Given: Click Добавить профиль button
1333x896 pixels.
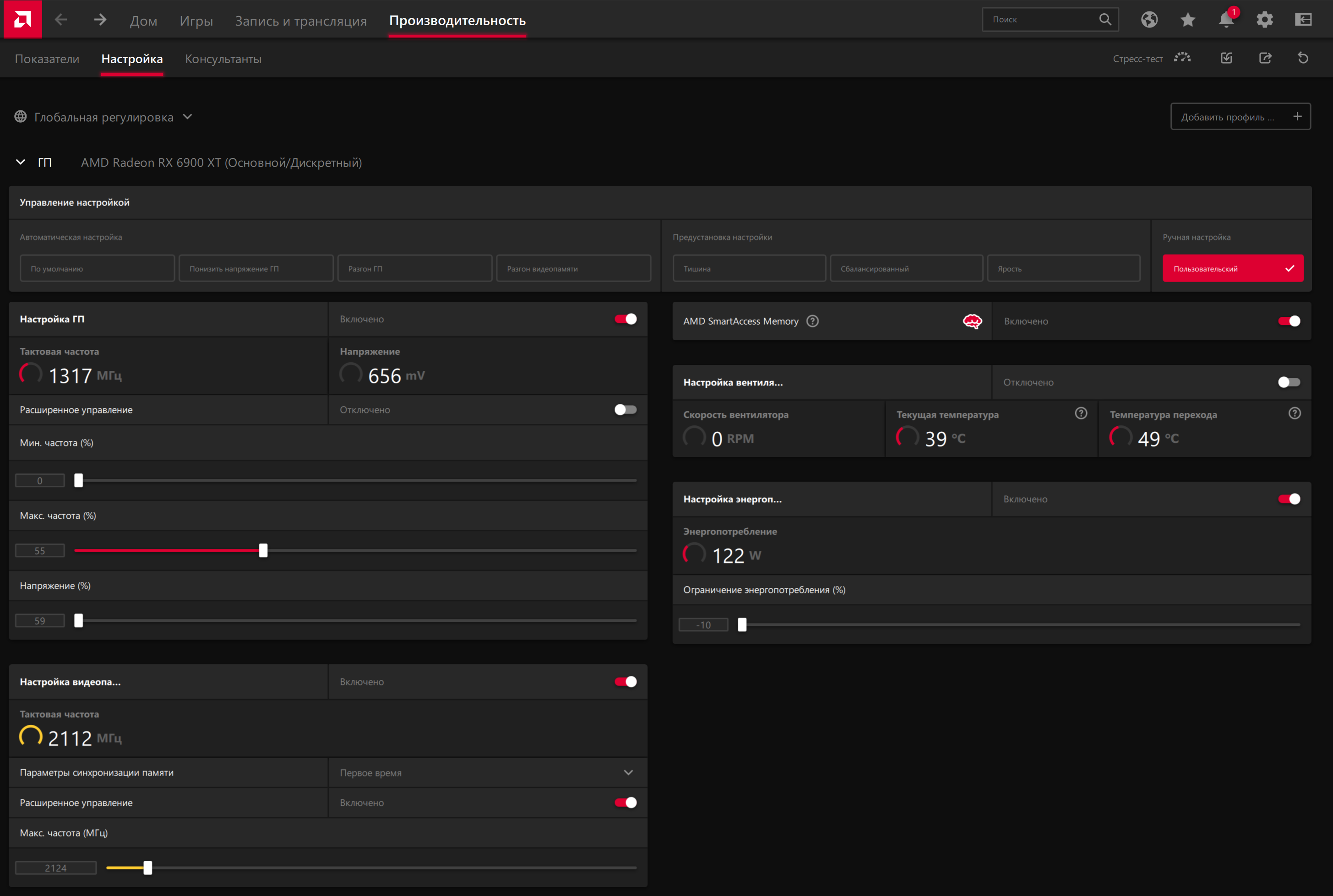Looking at the screenshot, I should click(1240, 117).
